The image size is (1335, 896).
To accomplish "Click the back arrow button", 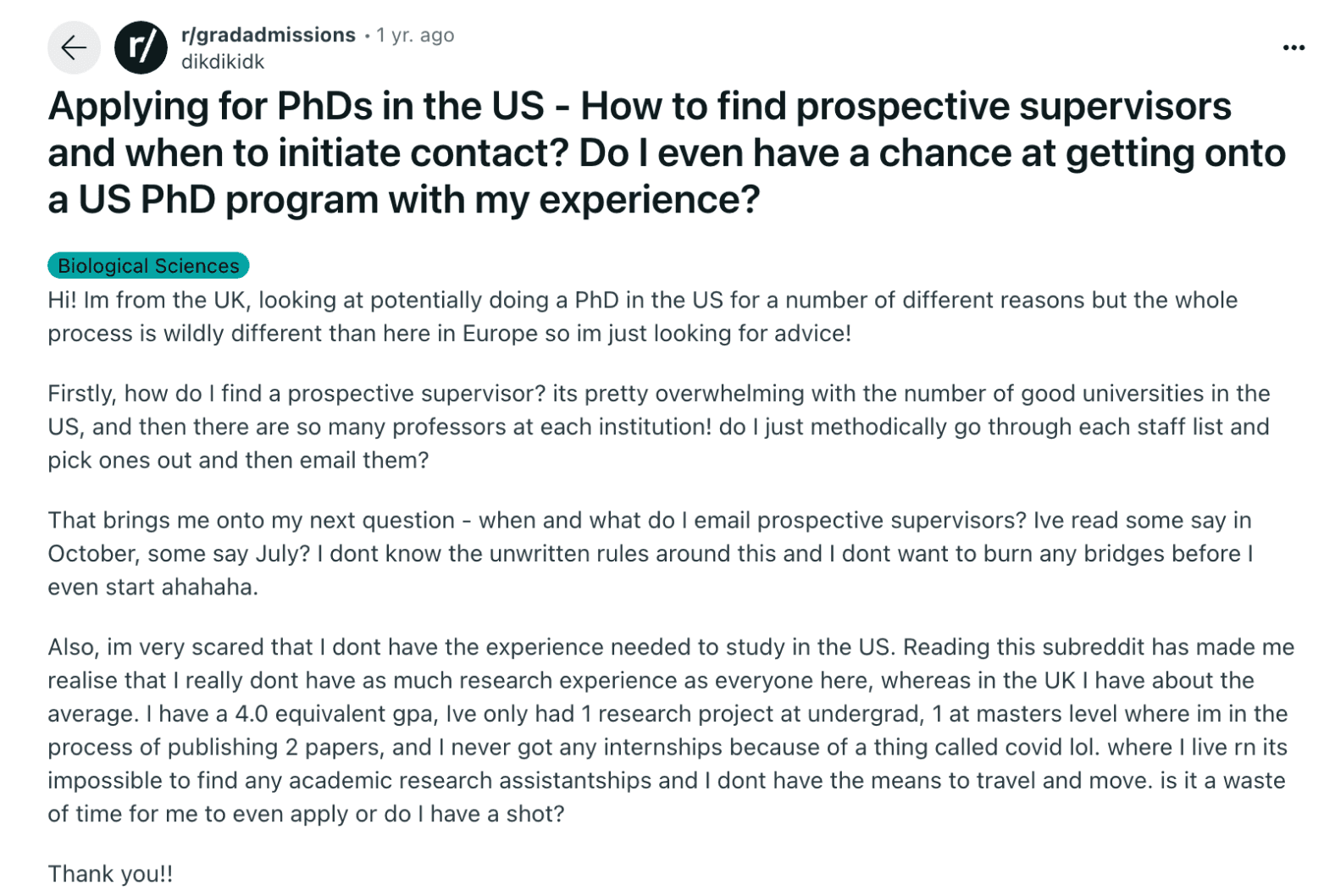I will (x=74, y=47).
